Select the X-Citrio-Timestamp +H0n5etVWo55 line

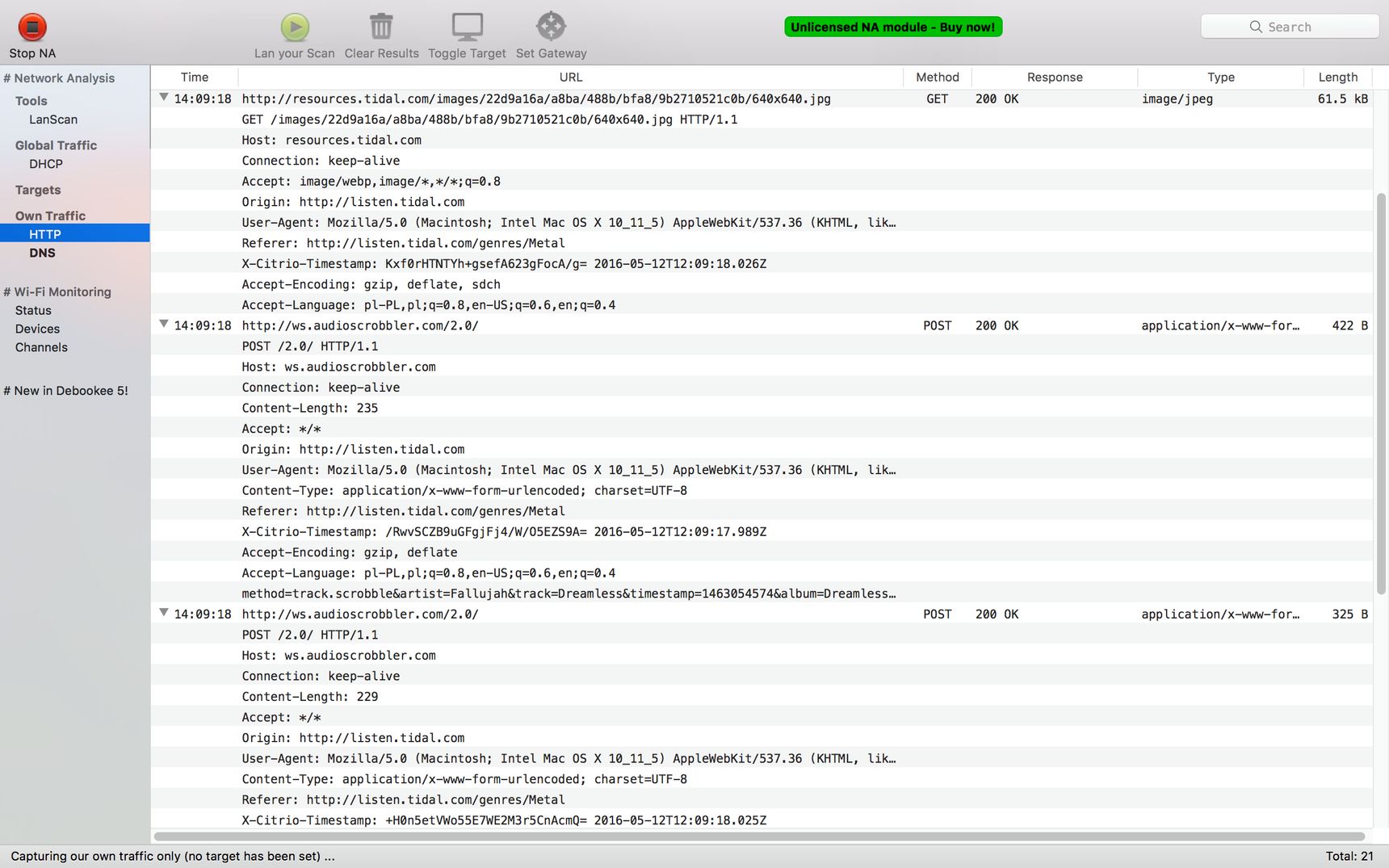pyautogui.click(x=504, y=820)
